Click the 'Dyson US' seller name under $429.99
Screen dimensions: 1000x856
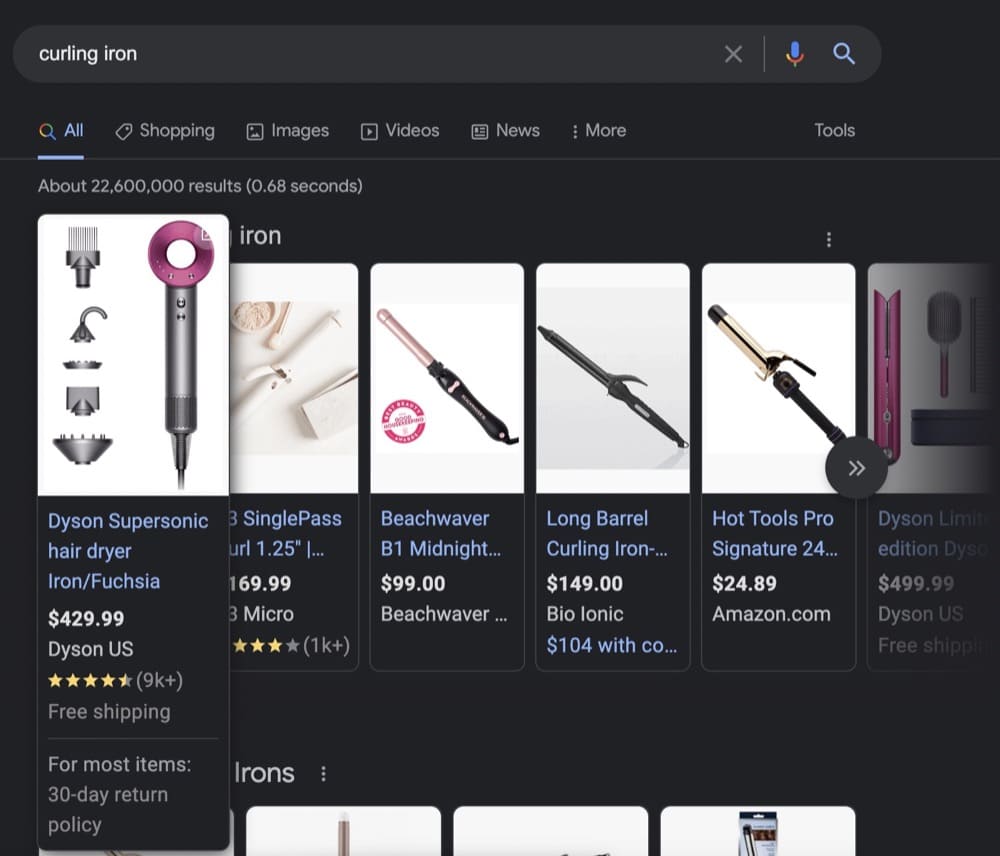click(x=91, y=649)
